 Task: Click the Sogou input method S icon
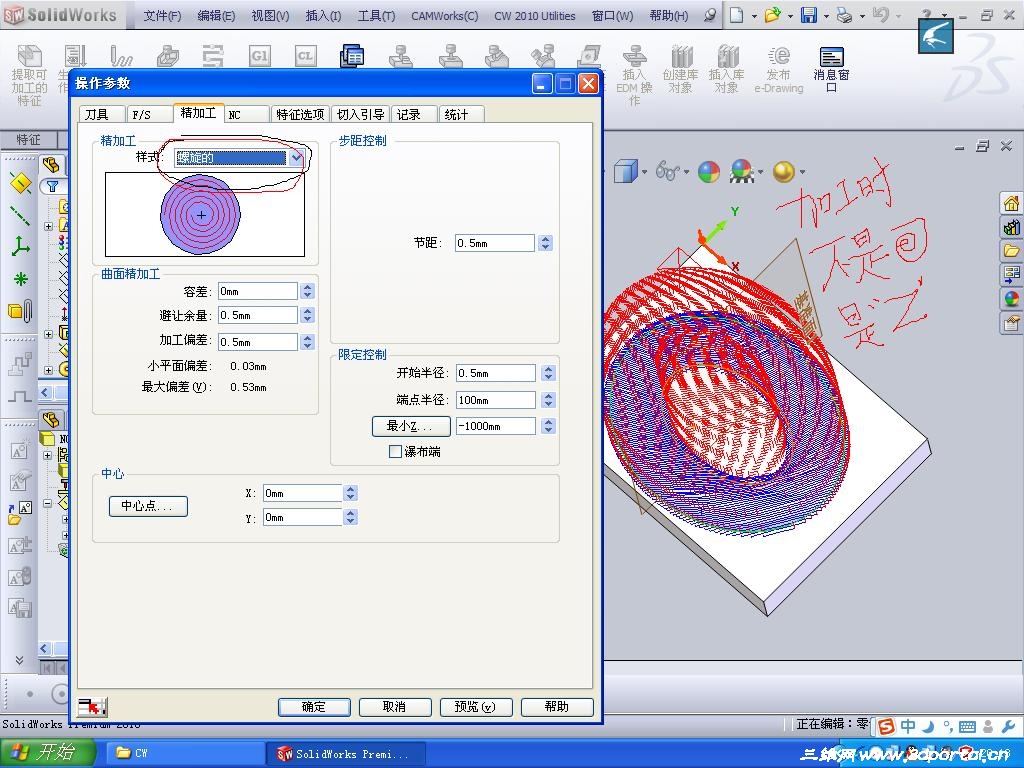tap(886, 726)
